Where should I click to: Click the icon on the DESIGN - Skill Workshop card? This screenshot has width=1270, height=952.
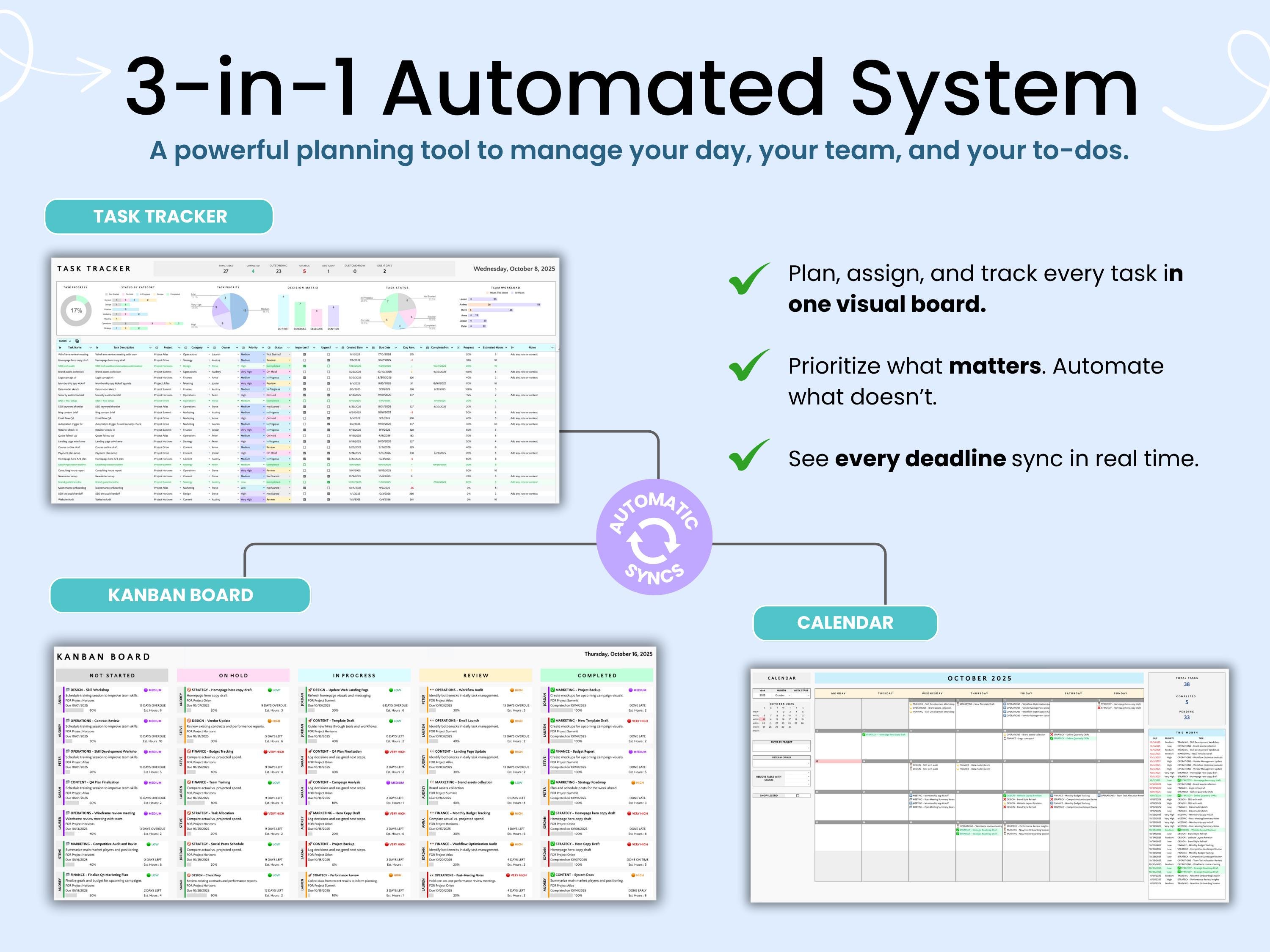click(68, 690)
